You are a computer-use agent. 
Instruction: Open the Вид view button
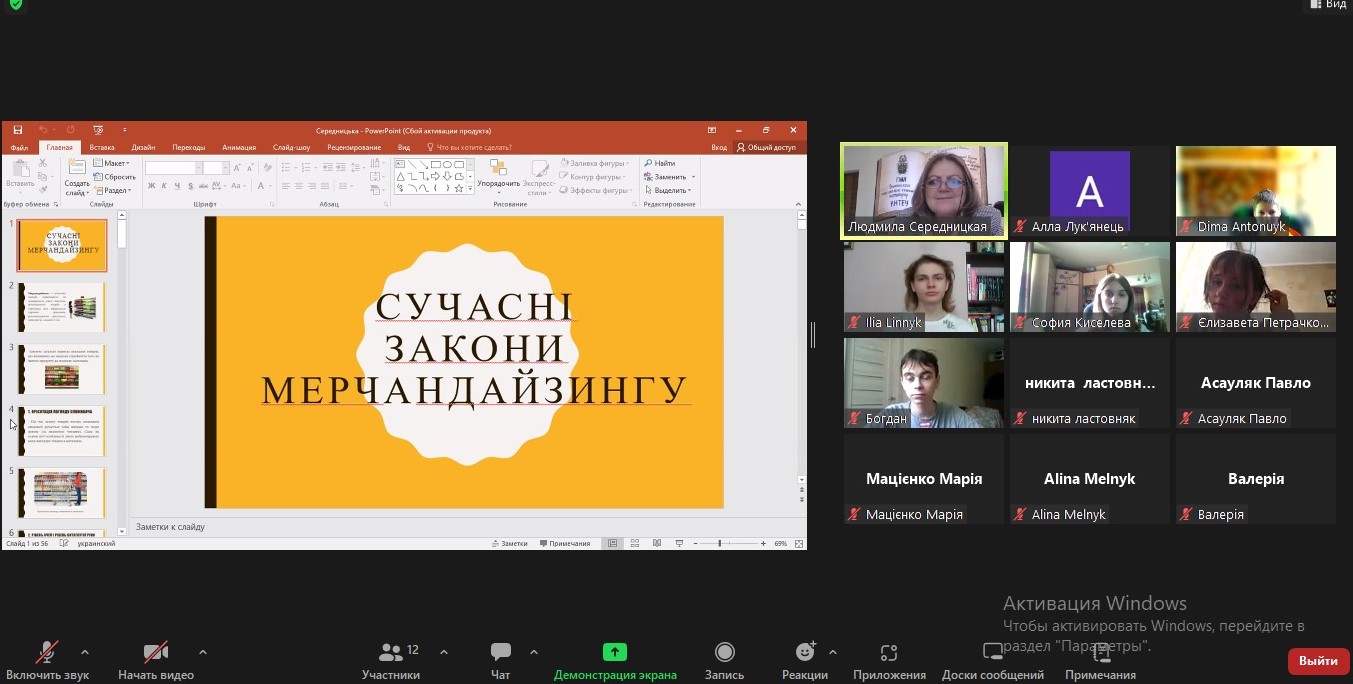[1328, 5]
